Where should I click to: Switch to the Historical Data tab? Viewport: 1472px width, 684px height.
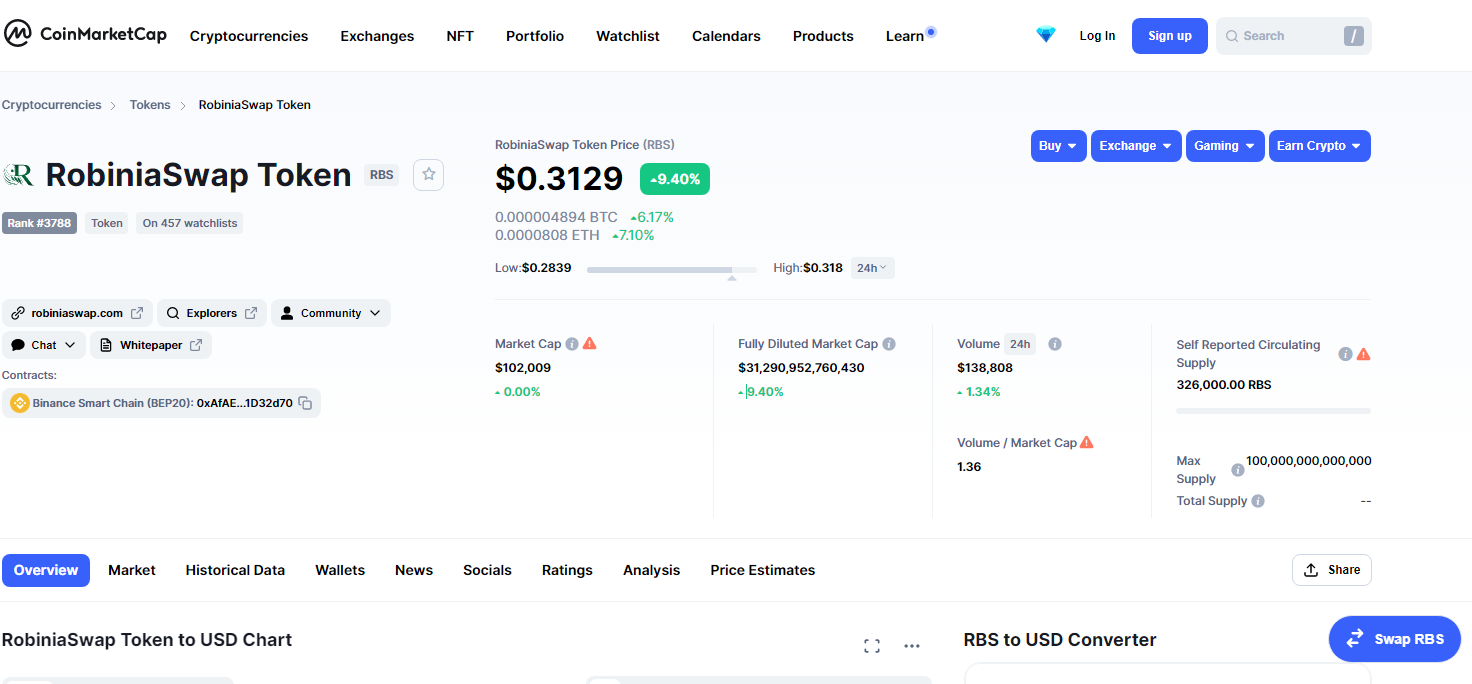tap(235, 570)
